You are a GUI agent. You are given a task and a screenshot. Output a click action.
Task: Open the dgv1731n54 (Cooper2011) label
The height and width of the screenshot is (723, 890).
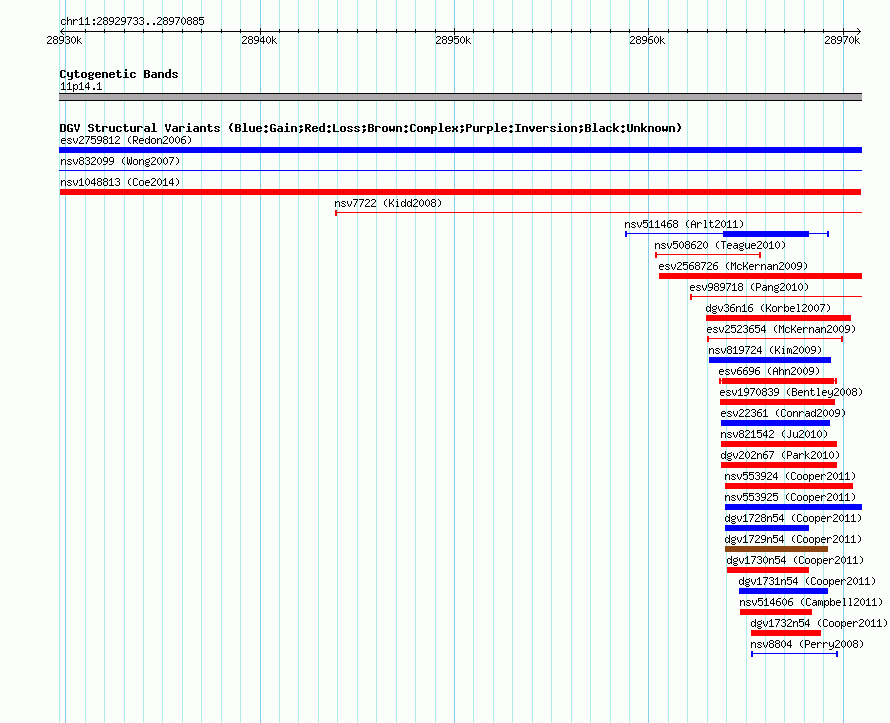(807, 581)
